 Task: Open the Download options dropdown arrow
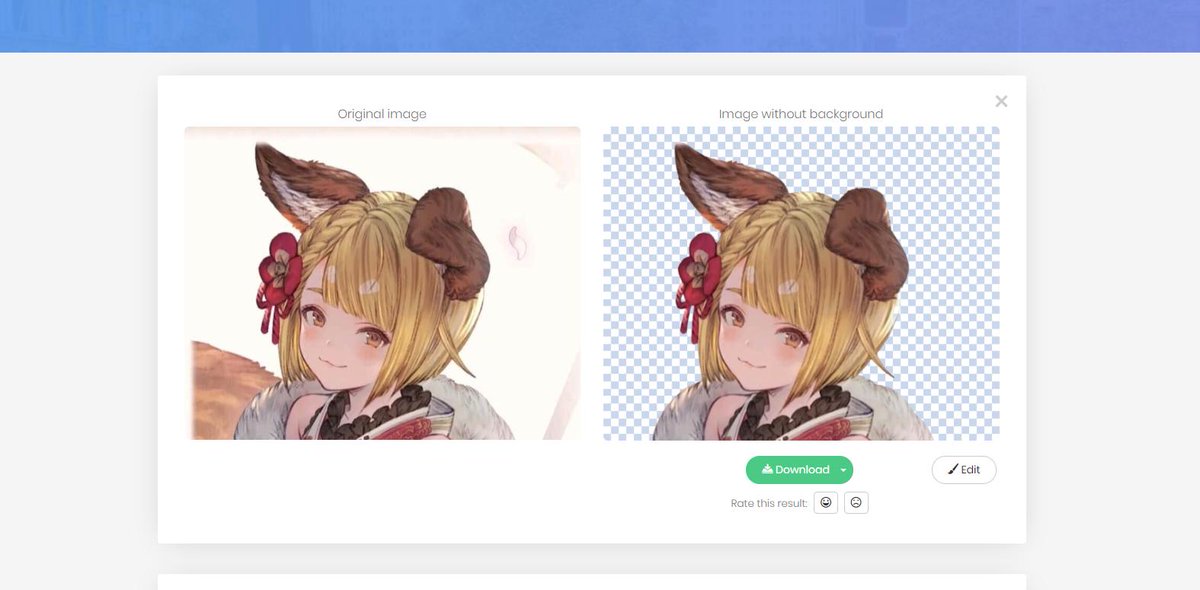[x=844, y=470]
